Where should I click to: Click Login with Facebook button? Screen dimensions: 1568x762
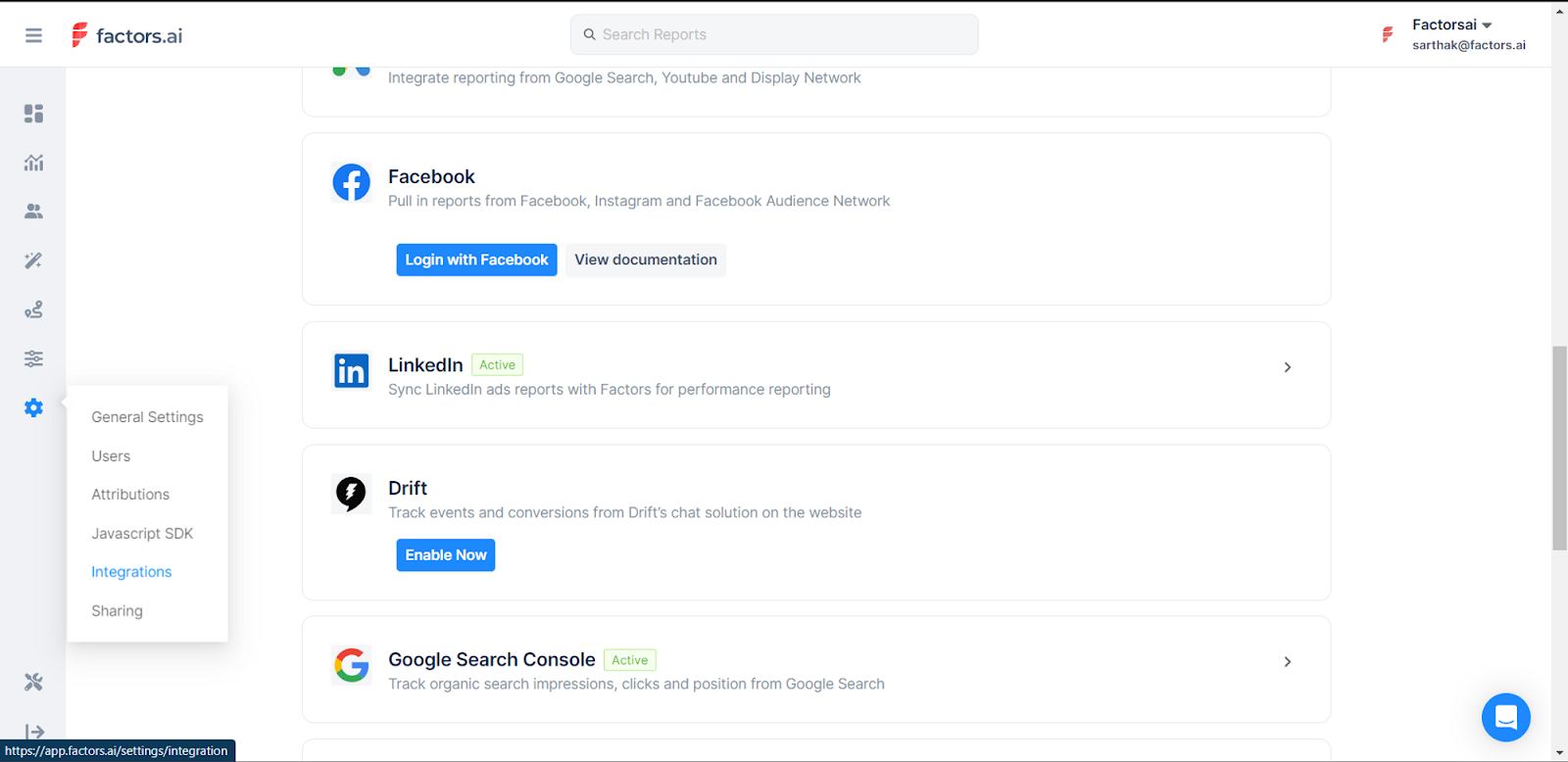click(x=476, y=260)
